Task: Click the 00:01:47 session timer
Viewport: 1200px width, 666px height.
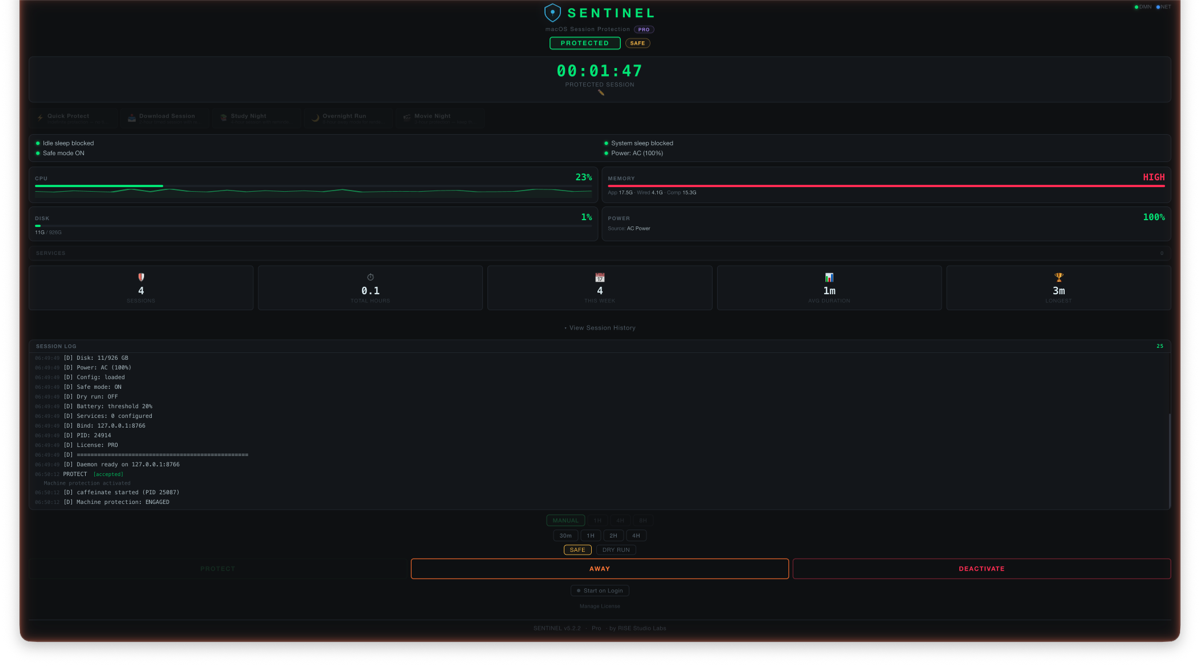Action: 600,71
